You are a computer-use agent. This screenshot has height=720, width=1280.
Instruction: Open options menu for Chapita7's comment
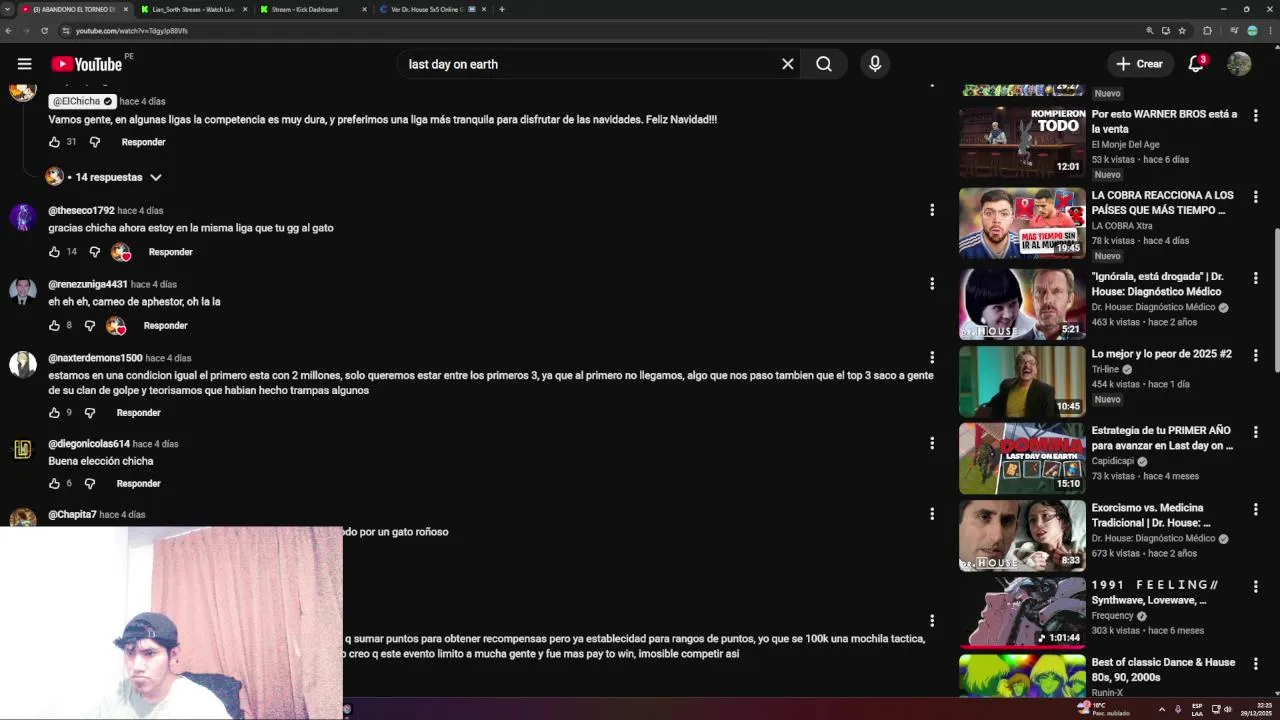pos(932,514)
